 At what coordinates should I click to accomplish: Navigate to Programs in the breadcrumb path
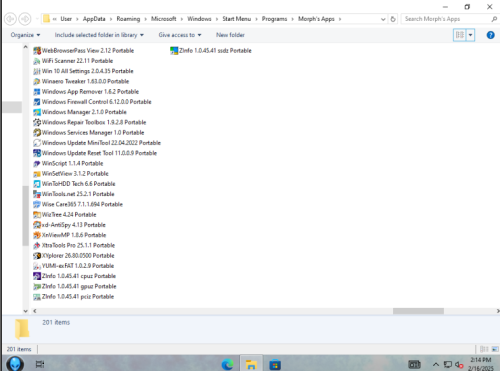point(274,19)
